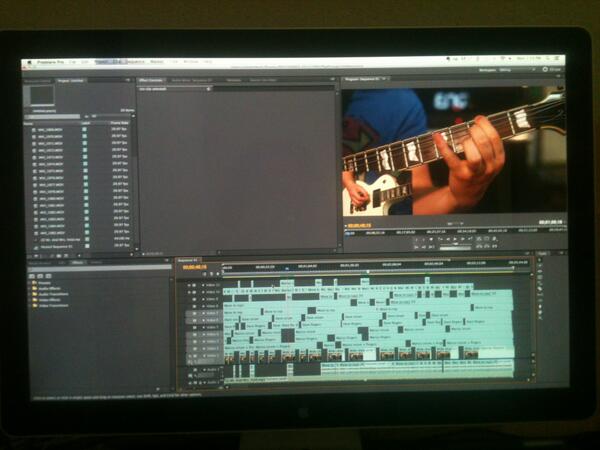Viewport: 600px width, 450px height.
Task: Click the CS Live button
Action: click(552, 70)
